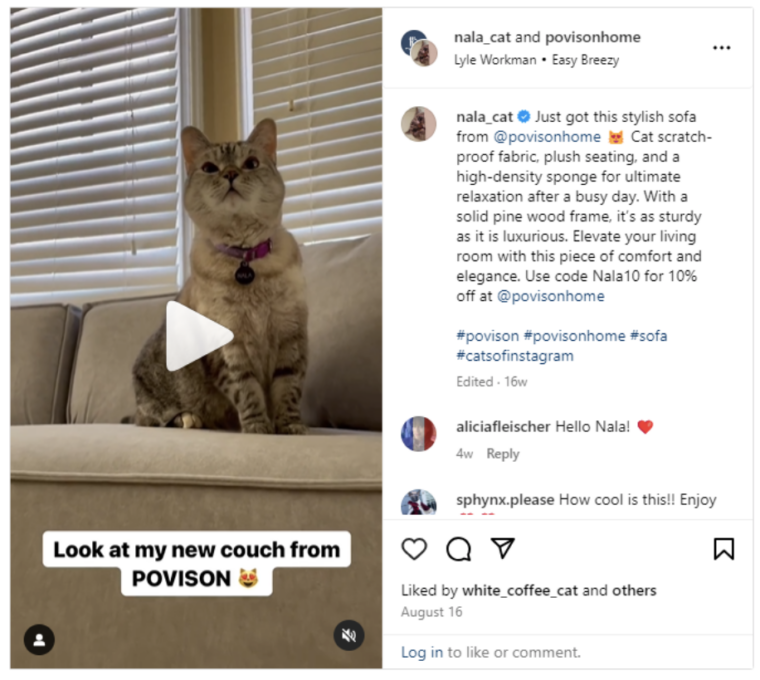The height and width of the screenshot is (680, 760).
Task: Save post with bookmark icon
Action: point(724,549)
